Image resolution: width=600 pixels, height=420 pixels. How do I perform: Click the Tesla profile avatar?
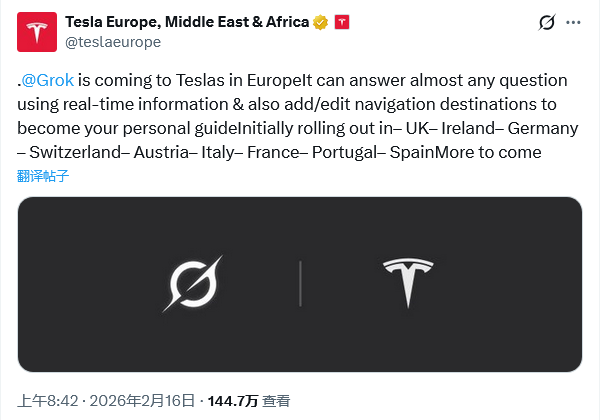[x=37, y=32]
